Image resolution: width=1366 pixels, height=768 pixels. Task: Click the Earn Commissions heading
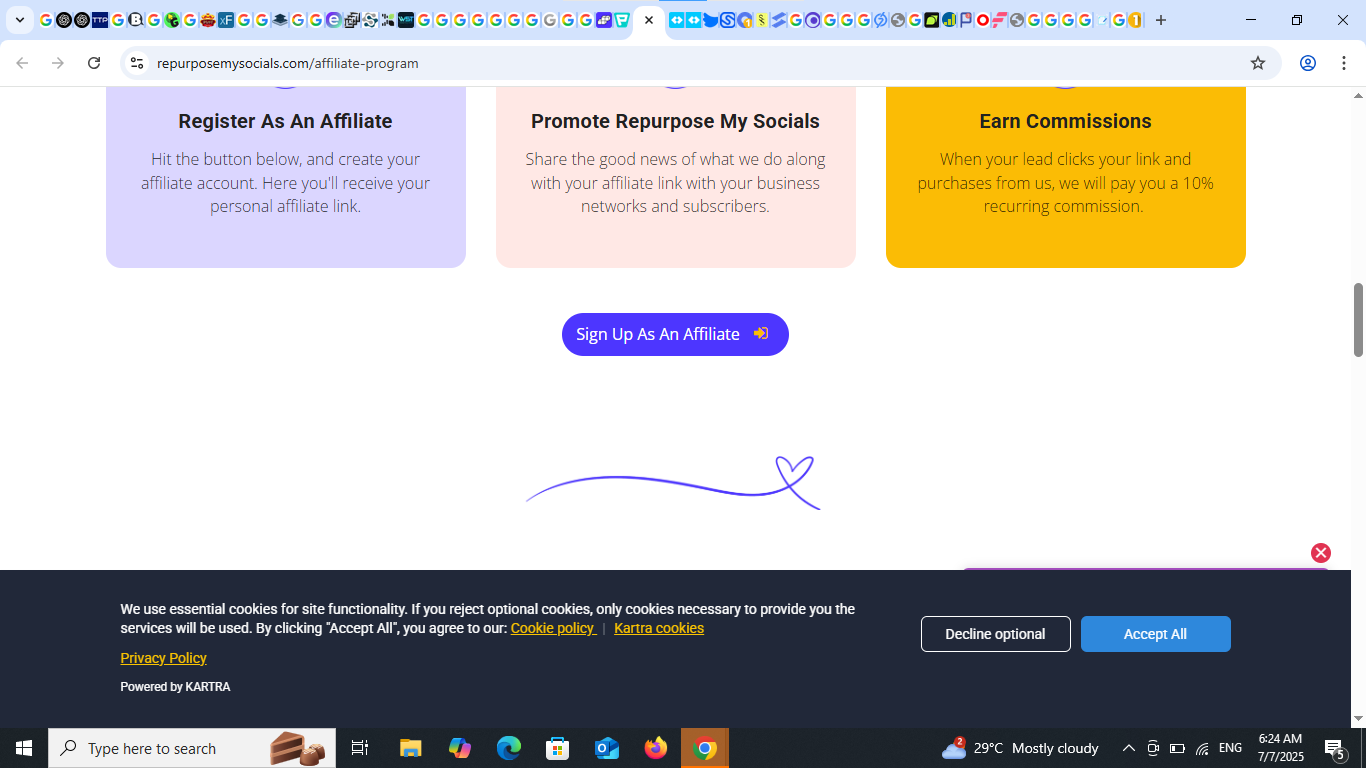(x=1065, y=121)
